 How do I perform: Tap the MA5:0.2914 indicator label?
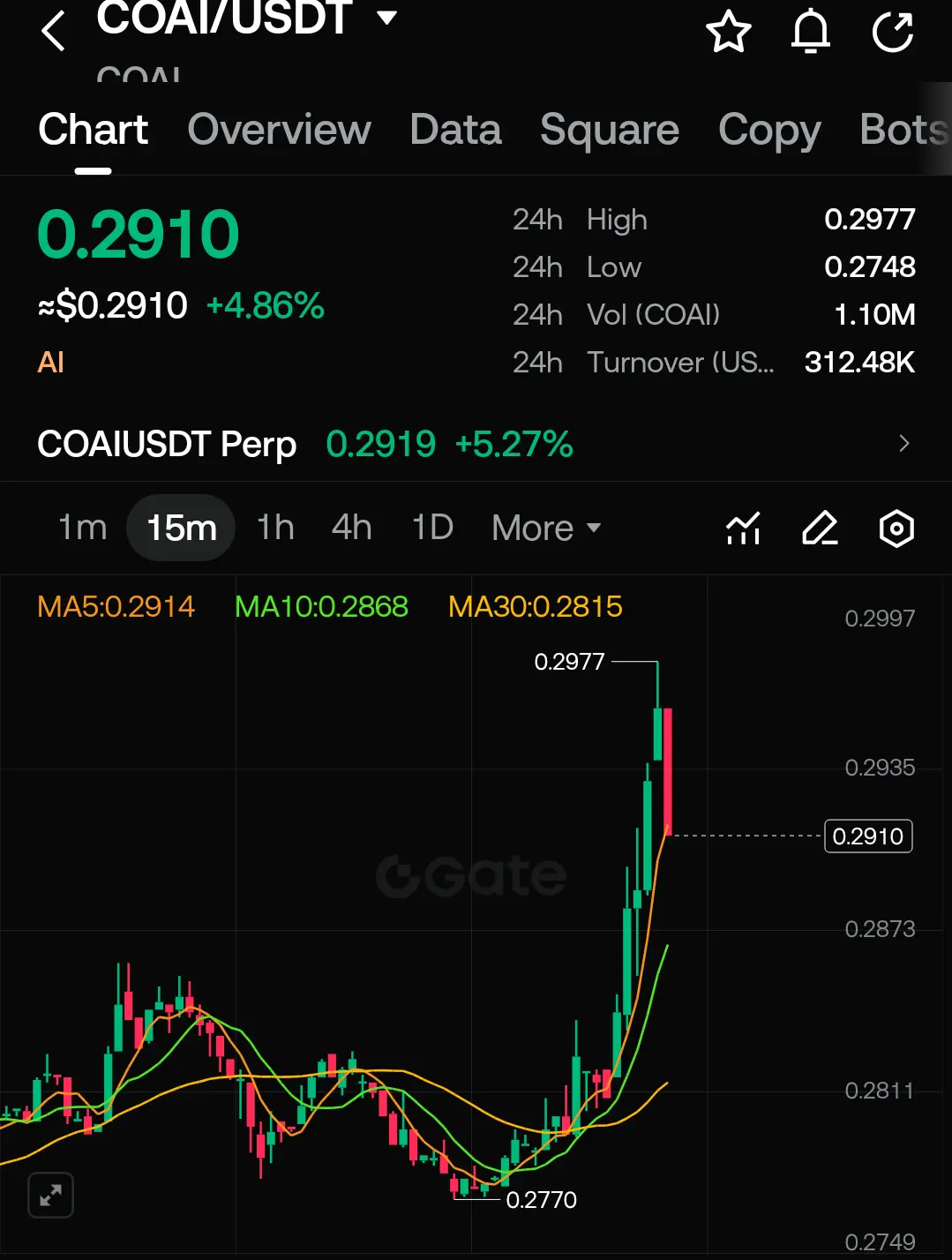[116, 606]
